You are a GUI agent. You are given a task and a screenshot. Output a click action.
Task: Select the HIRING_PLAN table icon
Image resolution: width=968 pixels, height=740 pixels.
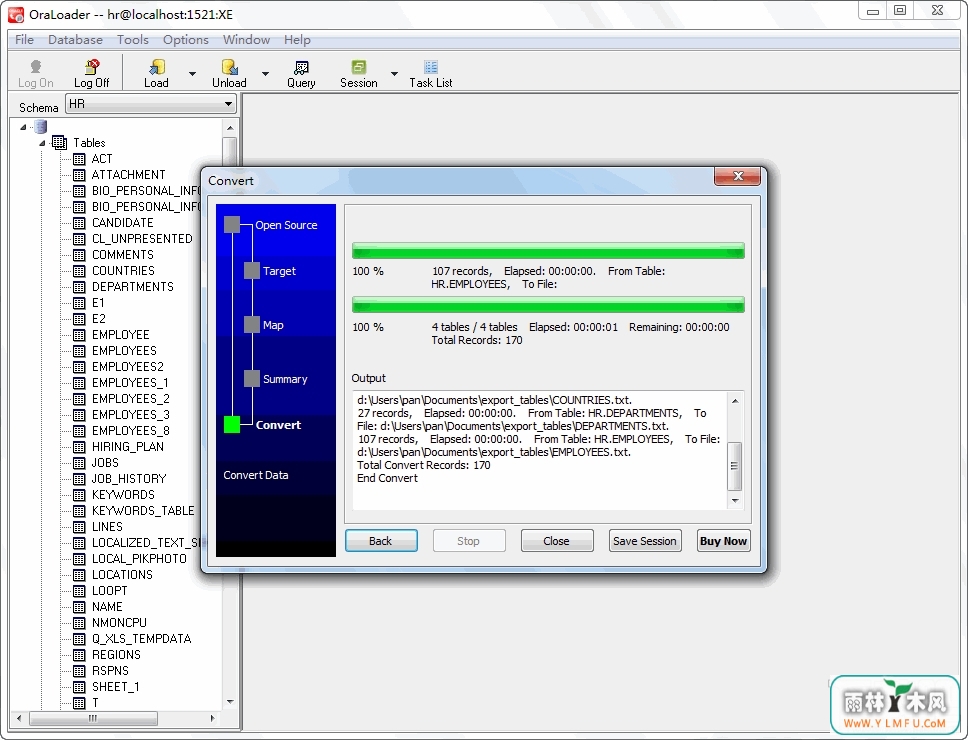click(79, 447)
